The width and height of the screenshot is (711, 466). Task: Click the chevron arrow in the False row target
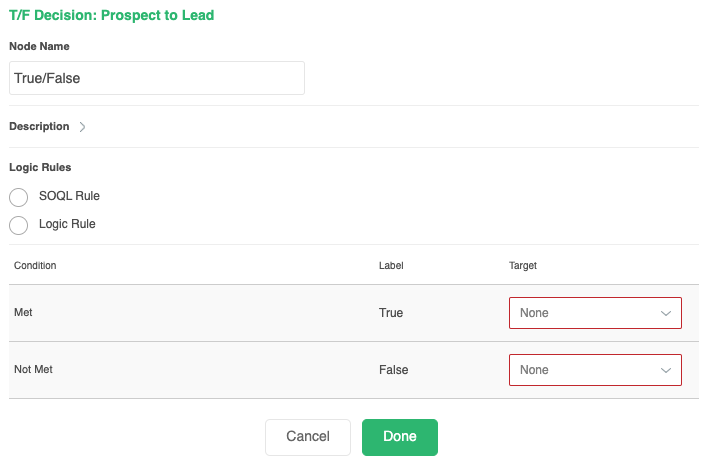(x=666, y=370)
